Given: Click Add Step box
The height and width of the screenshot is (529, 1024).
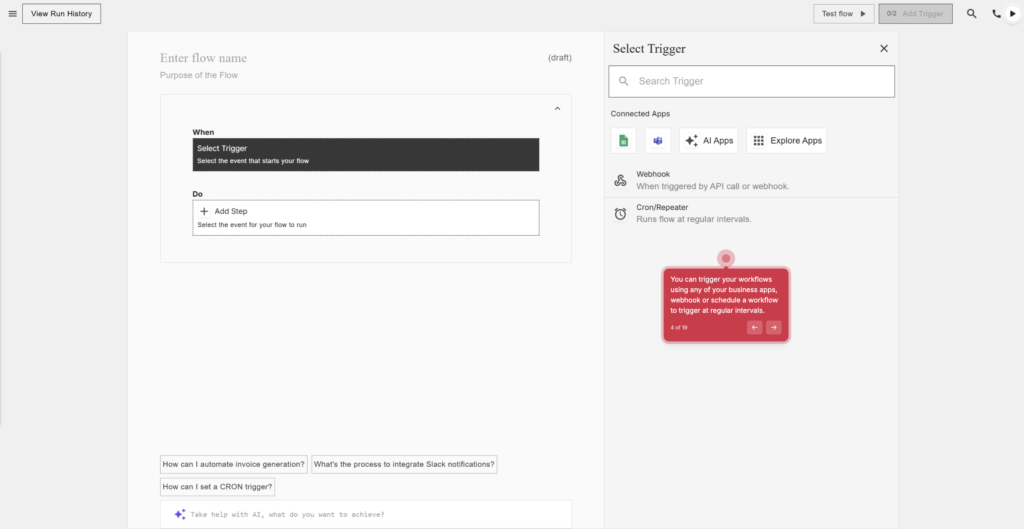Looking at the screenshot, I should coord(366,217).
